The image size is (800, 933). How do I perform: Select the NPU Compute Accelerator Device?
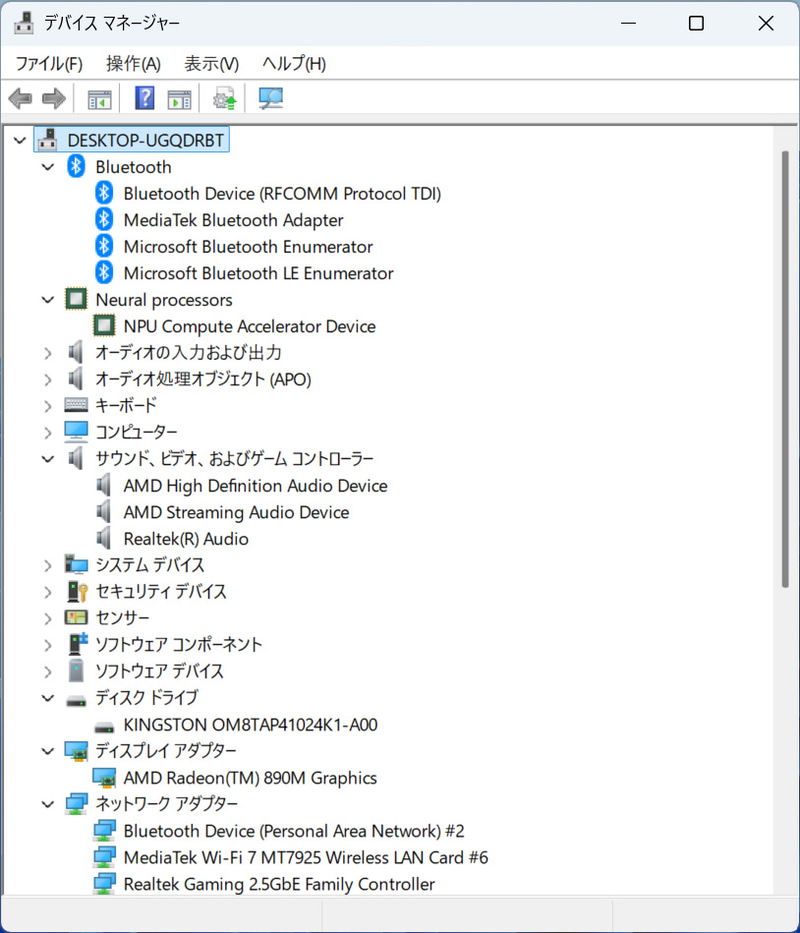(249, 326)
